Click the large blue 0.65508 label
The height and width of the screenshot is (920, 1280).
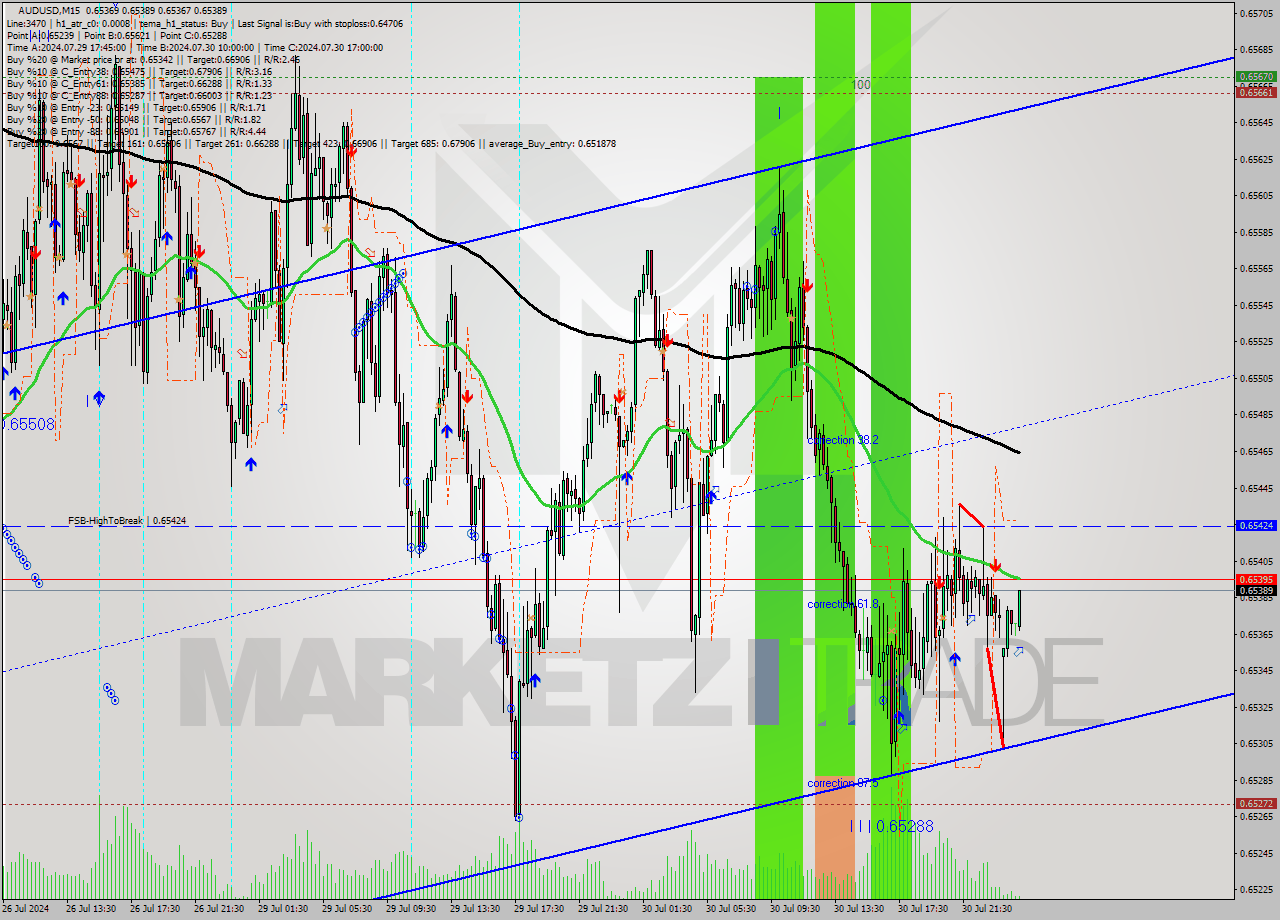(x=28, y=424)
